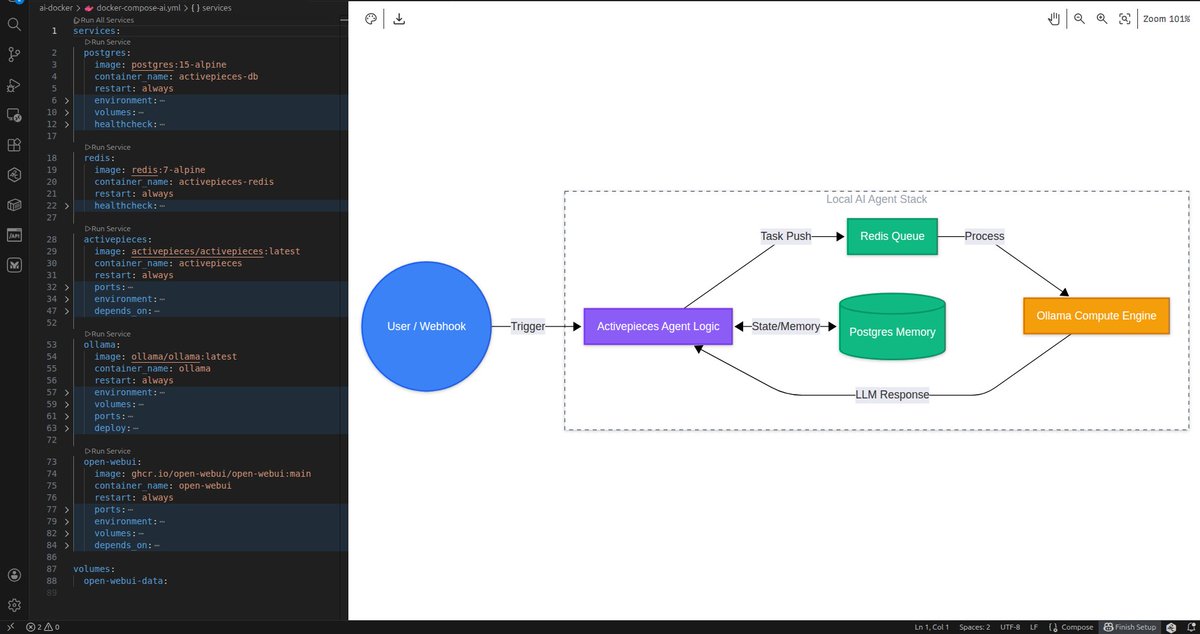This screenshot has width=1200, height=634.
Task: Expand the open-webui ports fold on line 77
Action: click(67, 509)
